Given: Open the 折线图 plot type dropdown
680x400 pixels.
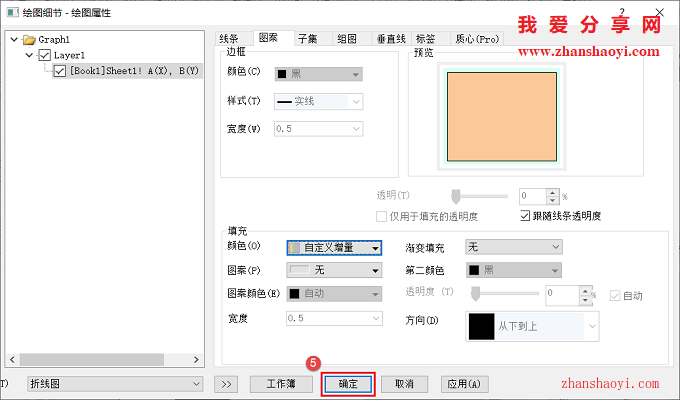Looking at the screenshot, I should tap(115, 384).
